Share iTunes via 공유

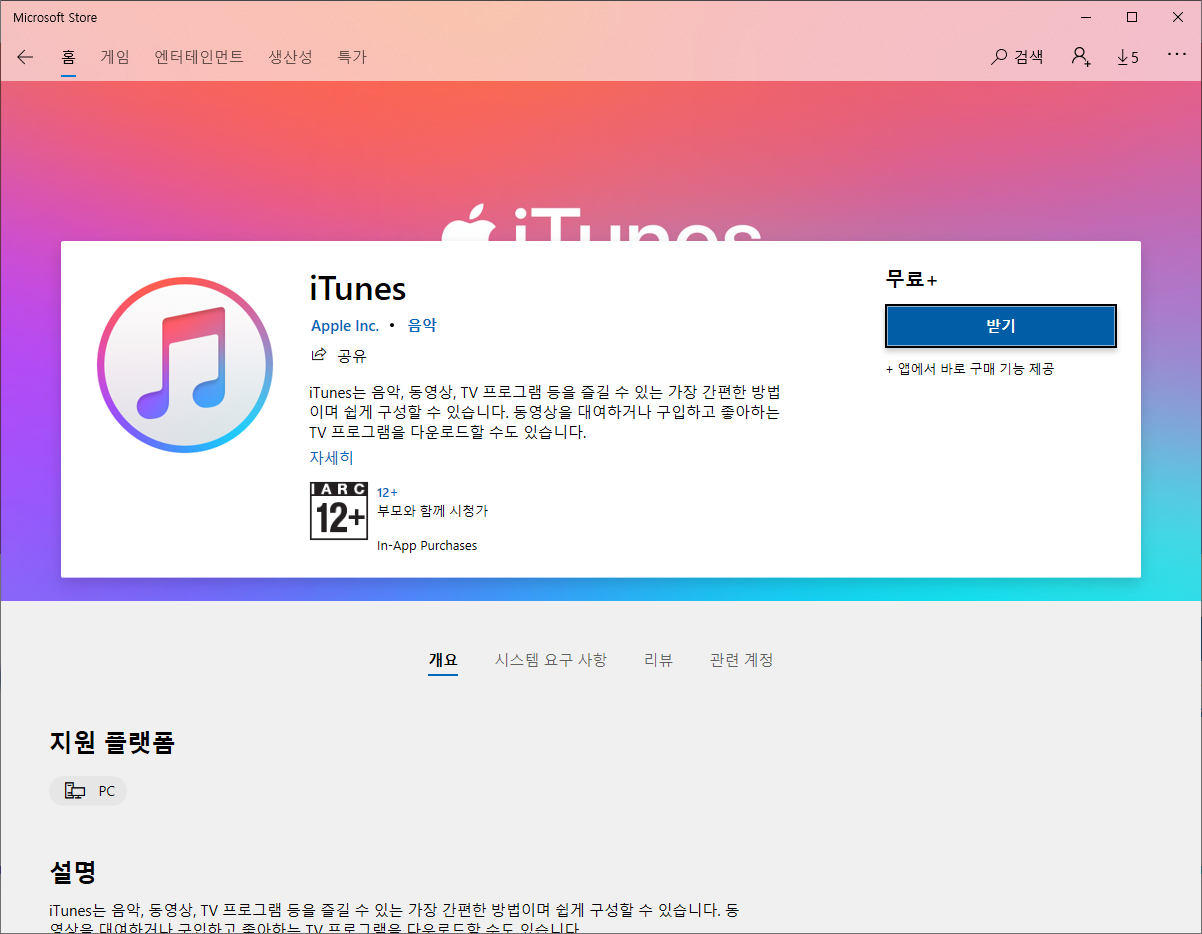[x=339, y=355]
